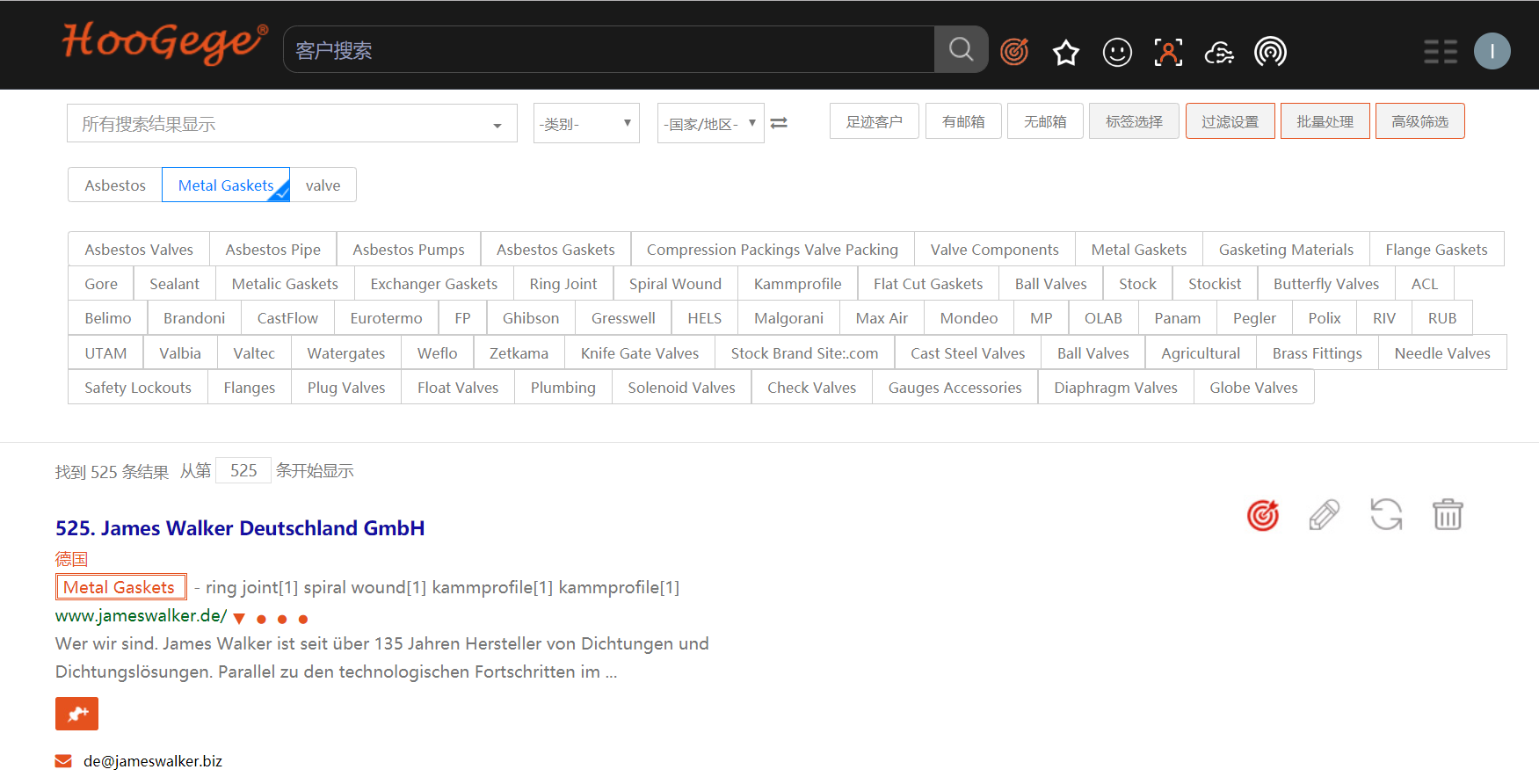Choose the Ring Joint keyword

[563, 284]
